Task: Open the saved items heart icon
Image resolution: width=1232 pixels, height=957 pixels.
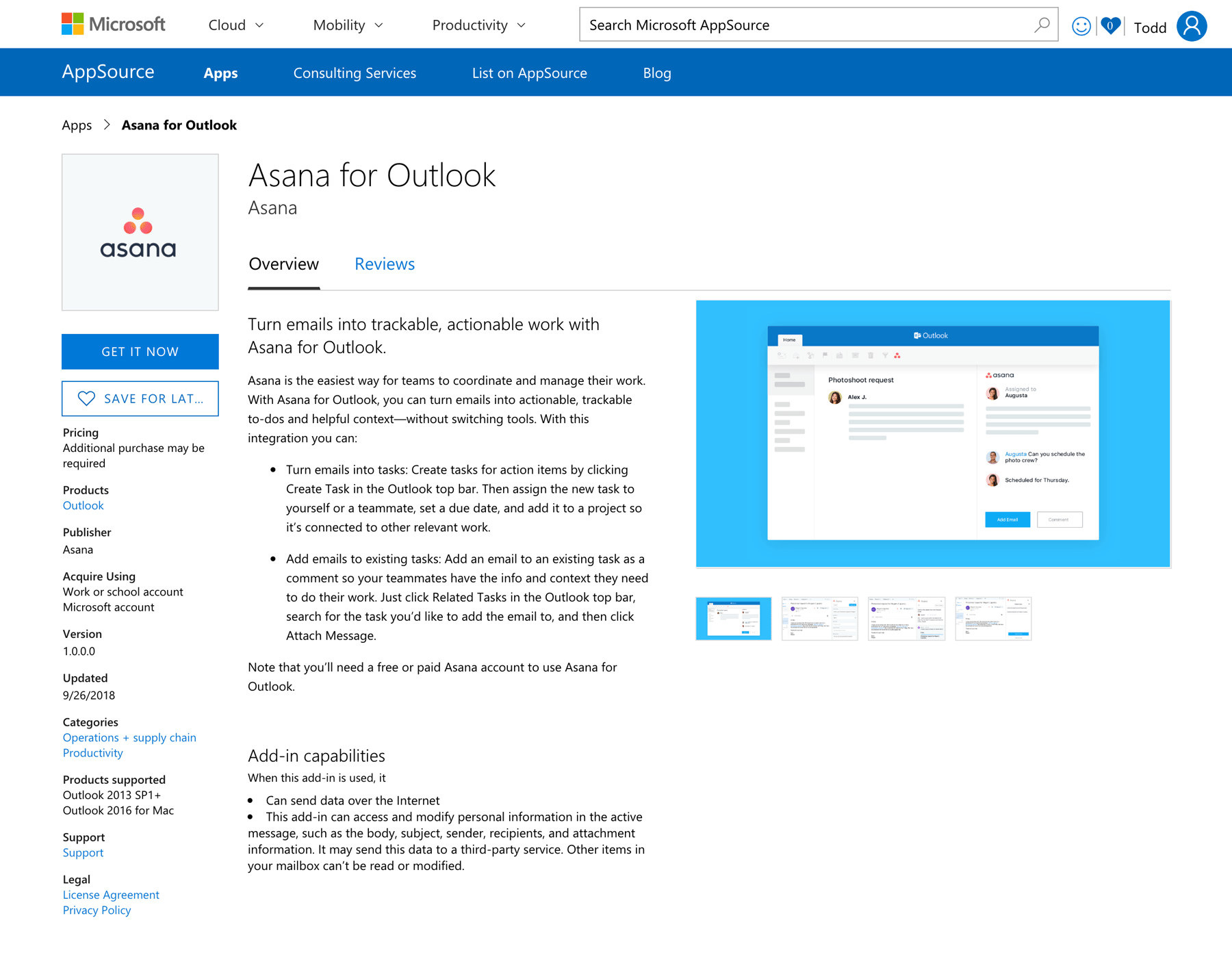Action: pyautogui.click(x=1110, y=26)
